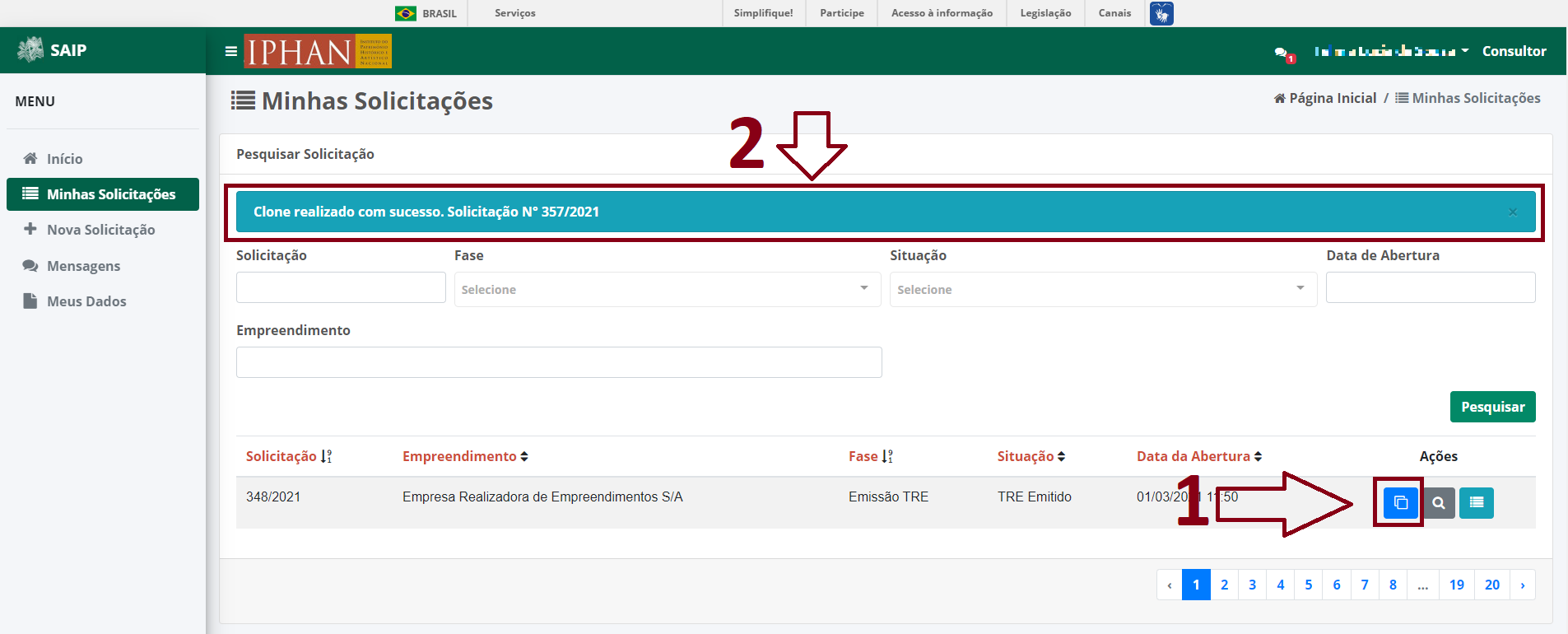Sort table by Data da Abertura column
The height and width of the screenshot is (634, 1568).
tap(1199, 456)
